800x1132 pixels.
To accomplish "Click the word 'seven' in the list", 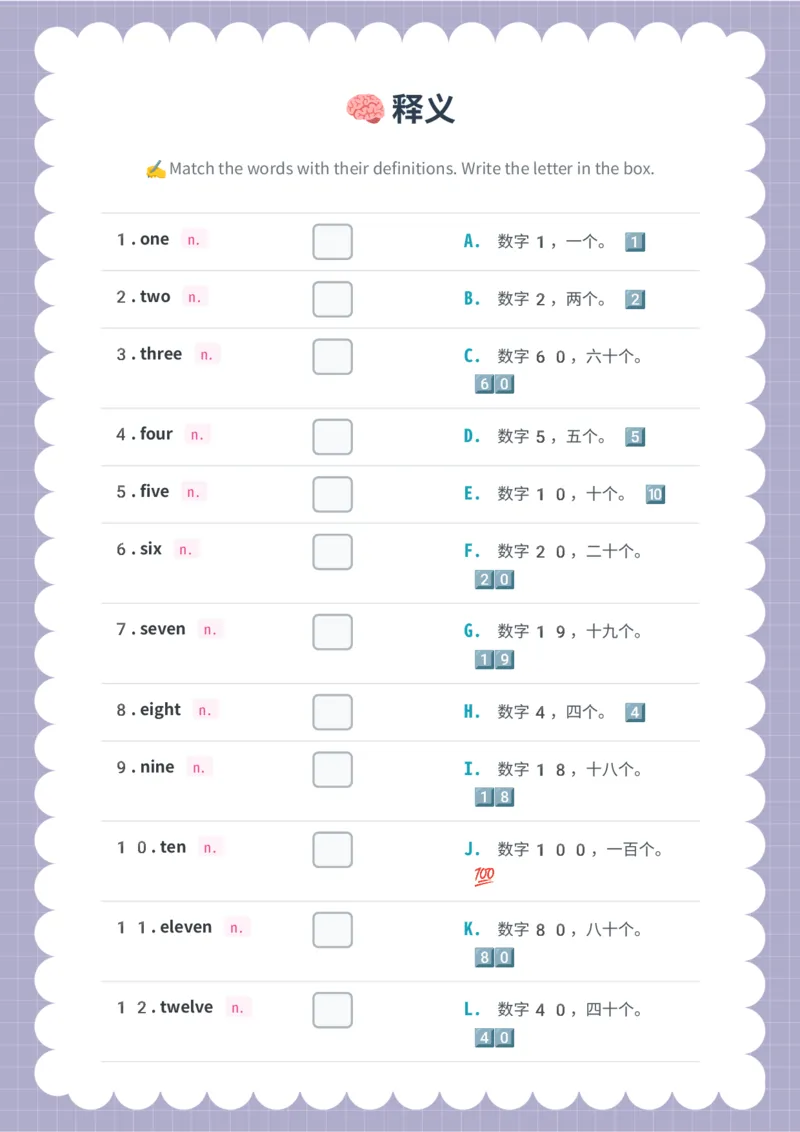I will [162, 629].
